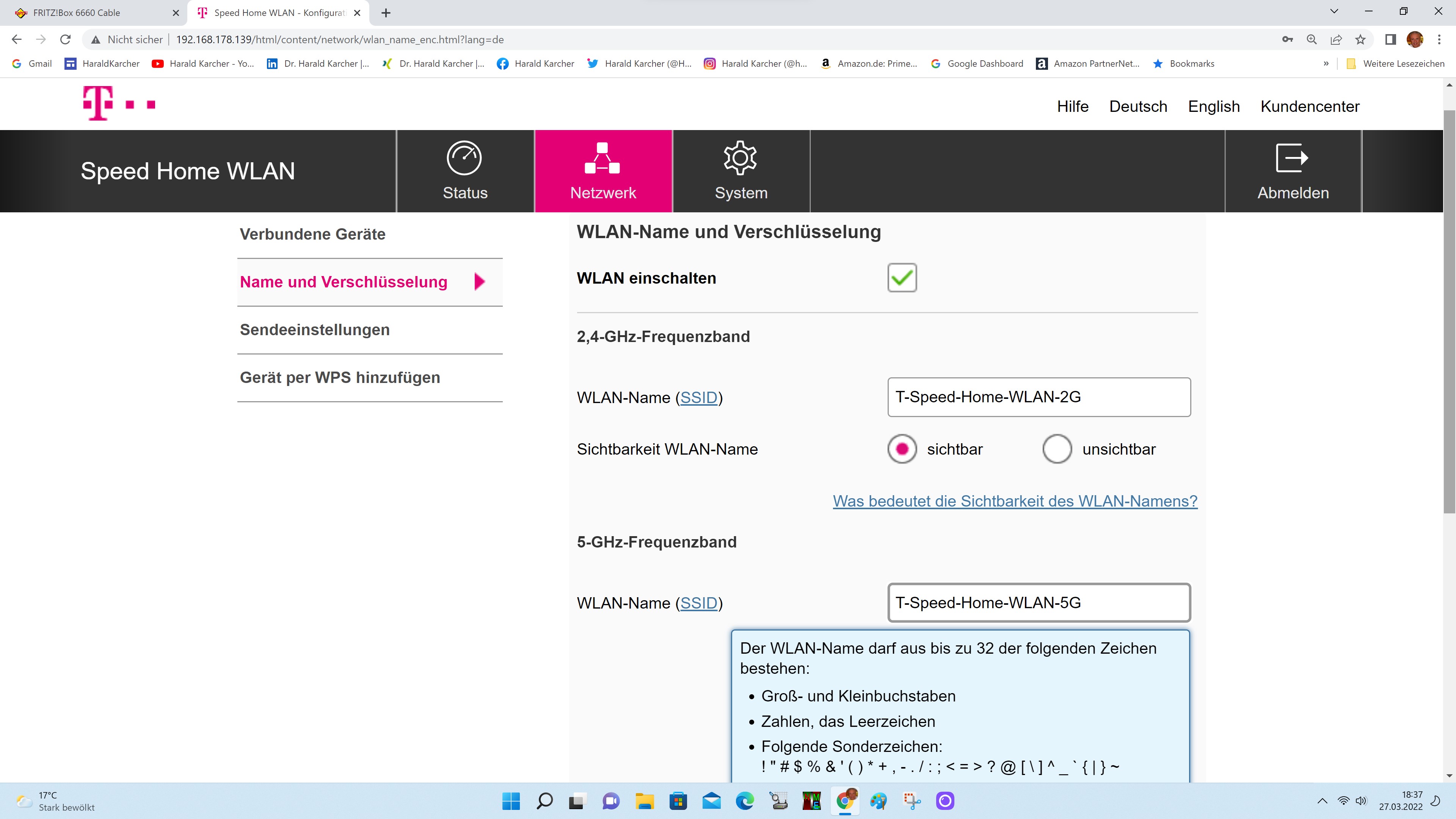Viewport: 1456px width, 819px height.
Task: Open the Status gauge icon tab
Action: point(464,158)
